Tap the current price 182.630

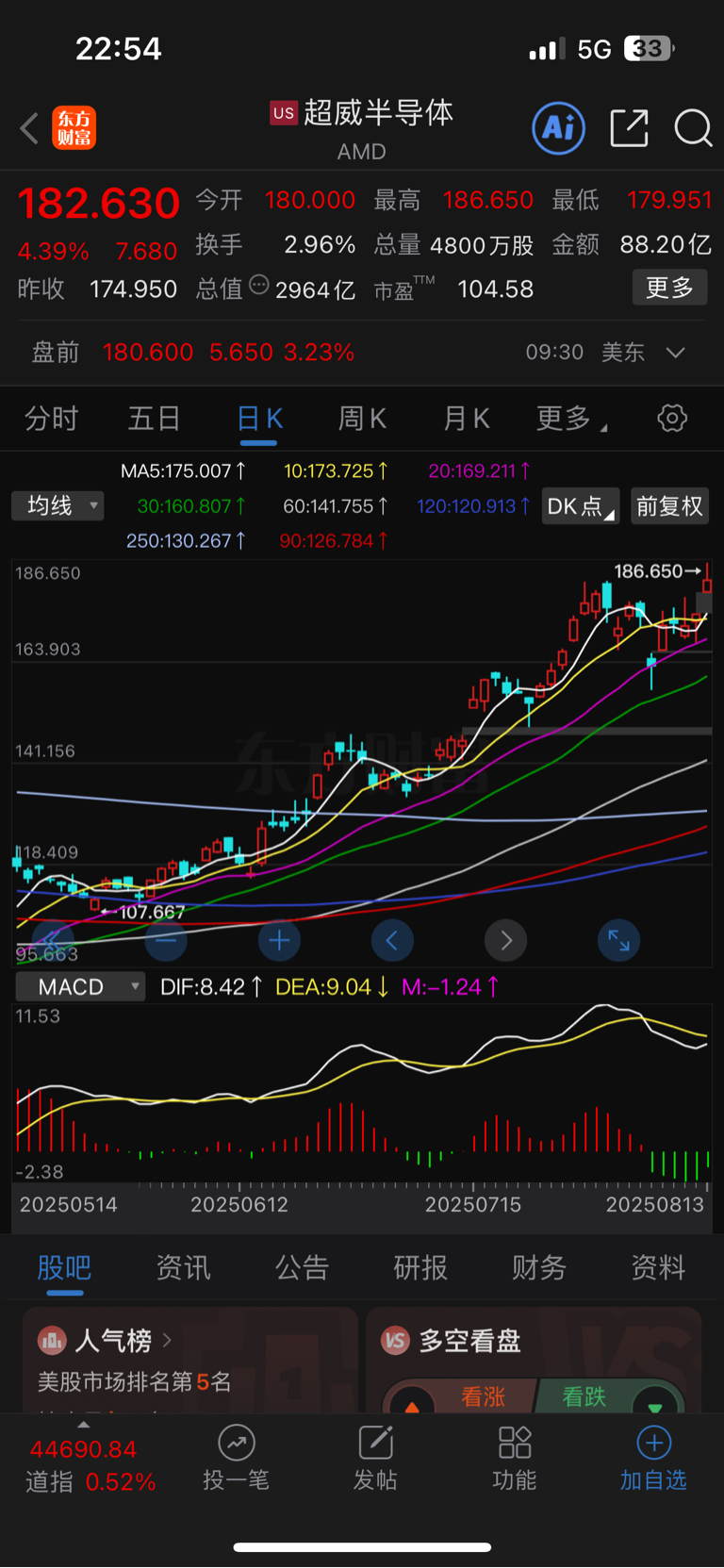pyautogui.click(x=99, y=204)
